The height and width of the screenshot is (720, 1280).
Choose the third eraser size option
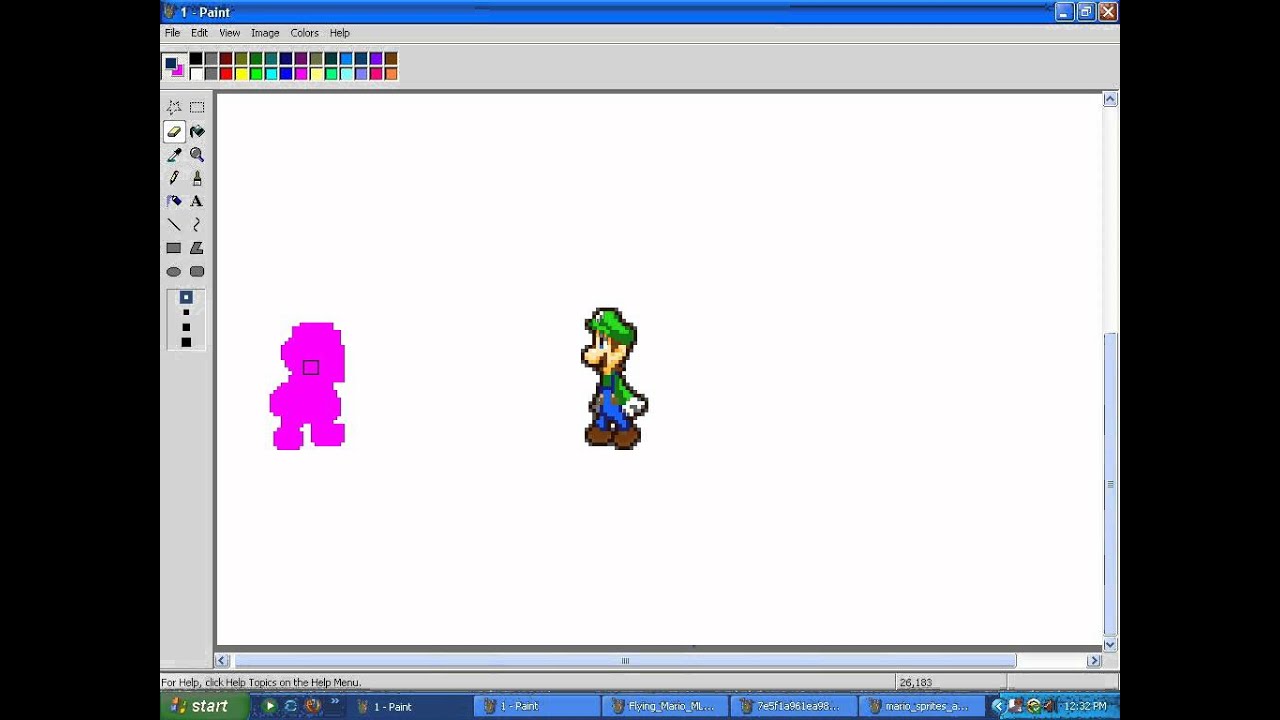[x=186, y=327]
